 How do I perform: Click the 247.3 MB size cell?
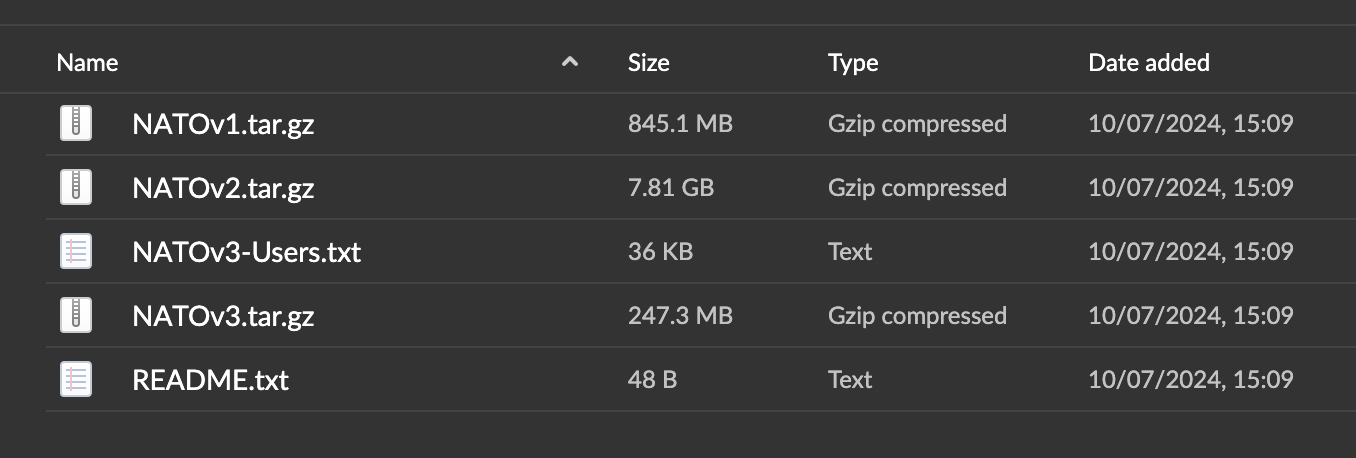(x=680, y=316)
